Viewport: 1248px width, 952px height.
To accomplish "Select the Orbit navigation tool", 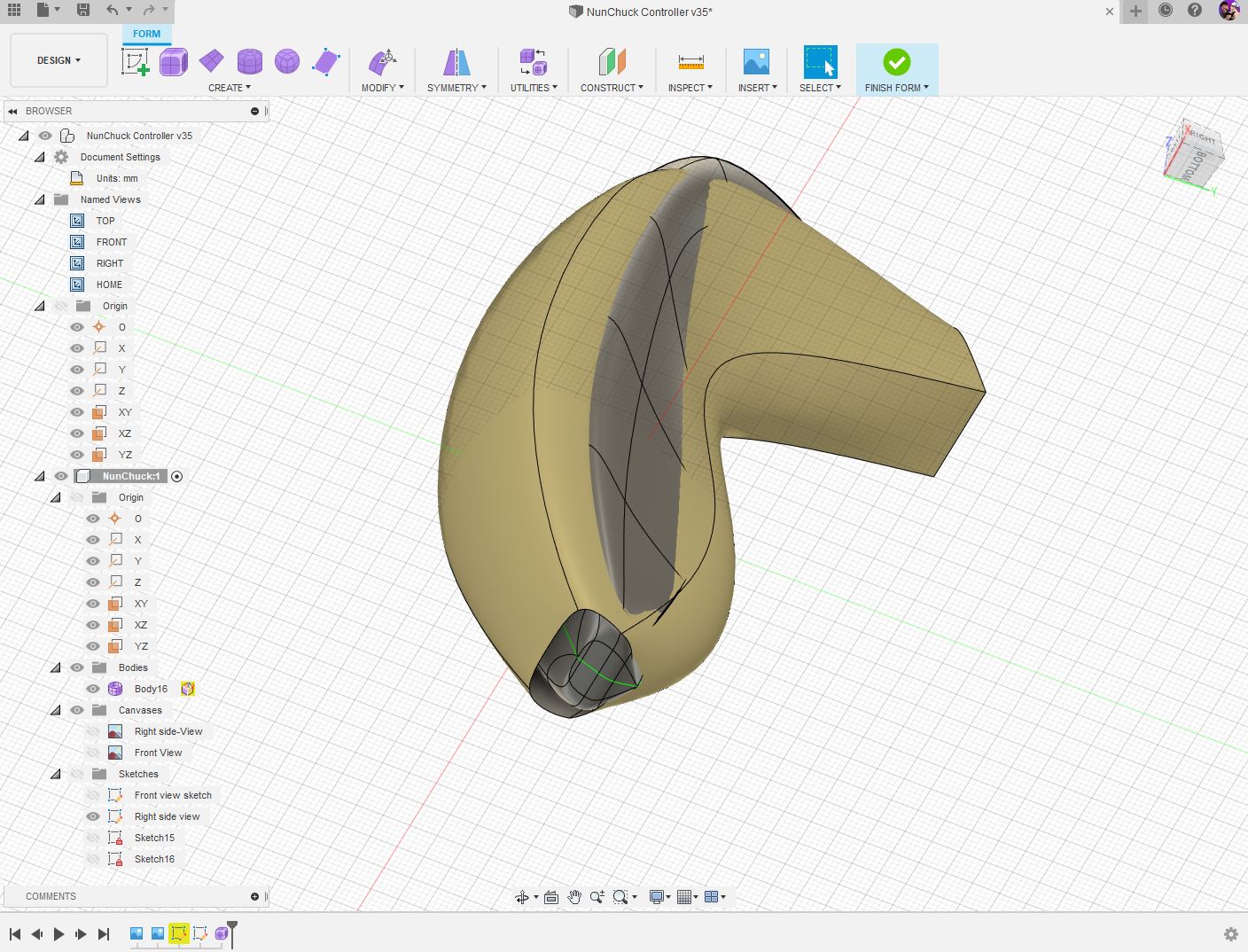I will 522,897.
